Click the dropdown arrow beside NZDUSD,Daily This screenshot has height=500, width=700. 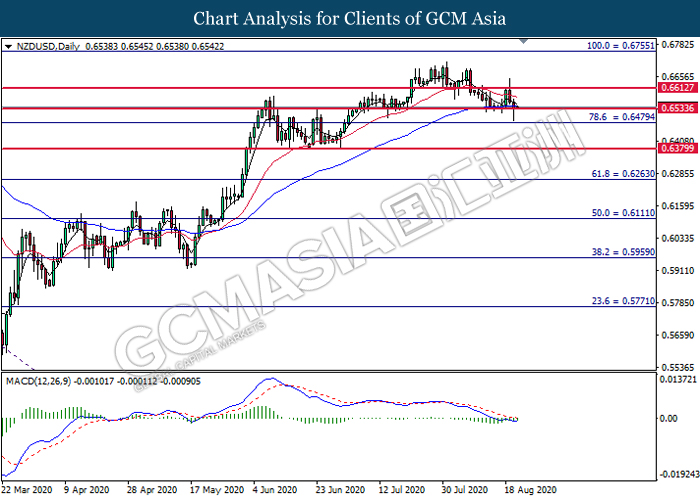pos(8,46)
